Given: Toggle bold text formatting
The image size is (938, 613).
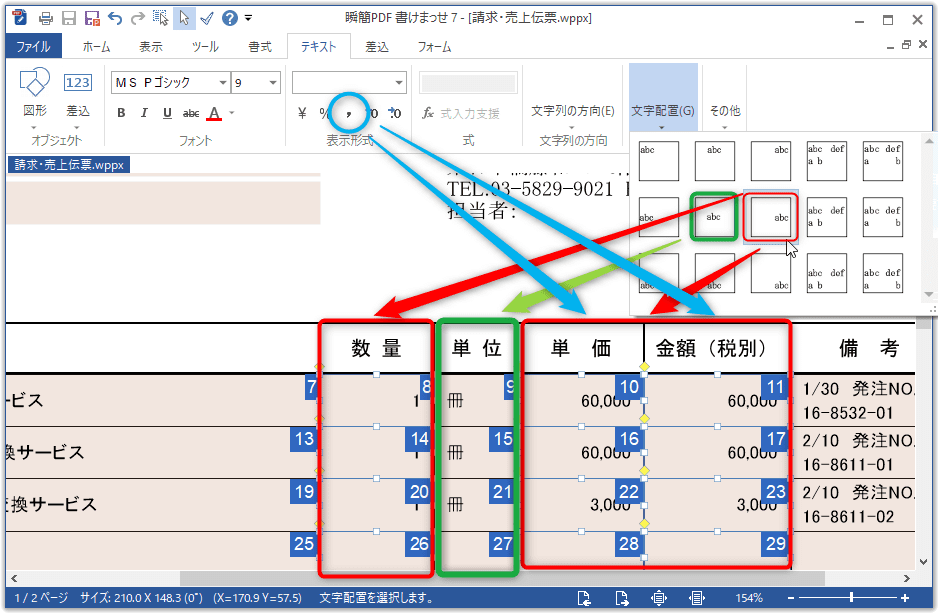Looking at the screenshot, I should coord(121,113).
